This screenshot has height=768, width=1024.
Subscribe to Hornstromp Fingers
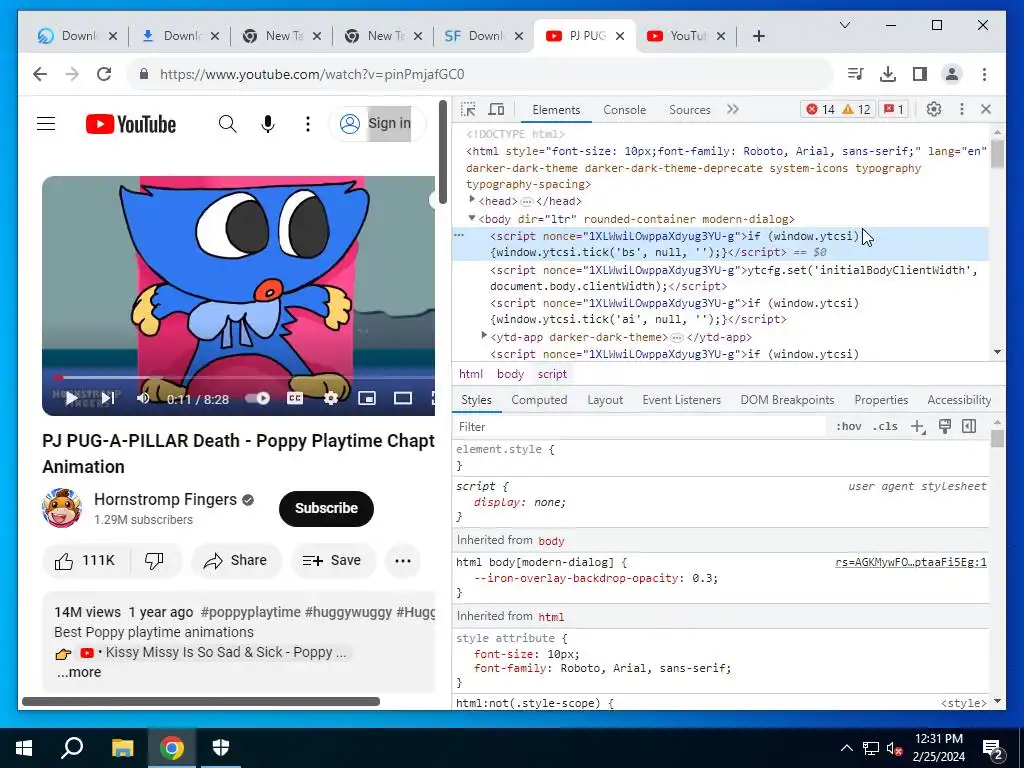326,508
